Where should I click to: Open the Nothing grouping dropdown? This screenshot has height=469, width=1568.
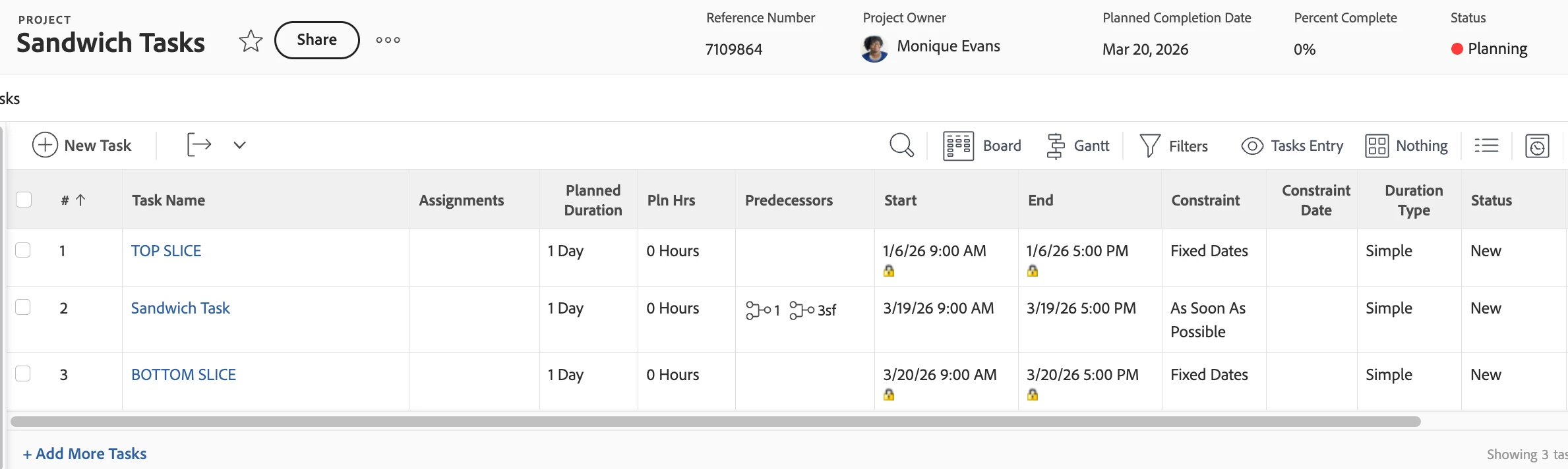1406,146
